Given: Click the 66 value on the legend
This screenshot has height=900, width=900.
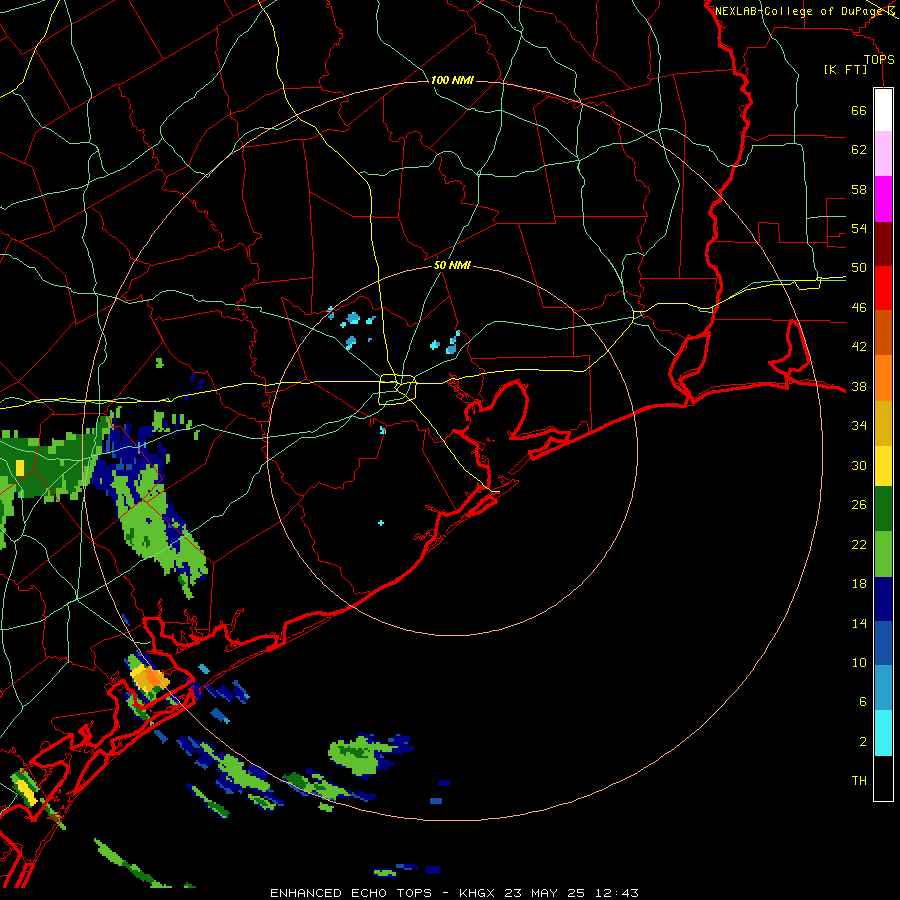Looking at the screenshot, I should (x=859, y=110).
